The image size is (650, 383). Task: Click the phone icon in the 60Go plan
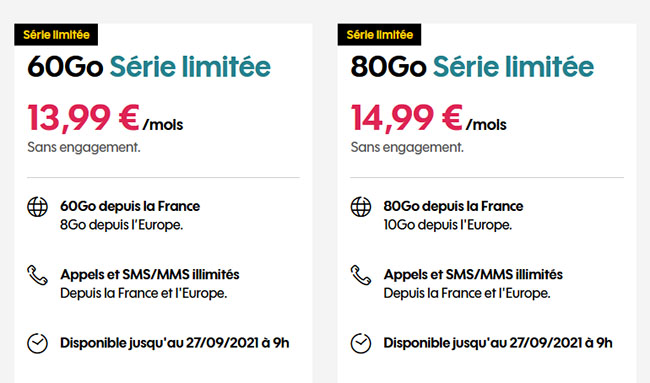(x=37, y=275)
